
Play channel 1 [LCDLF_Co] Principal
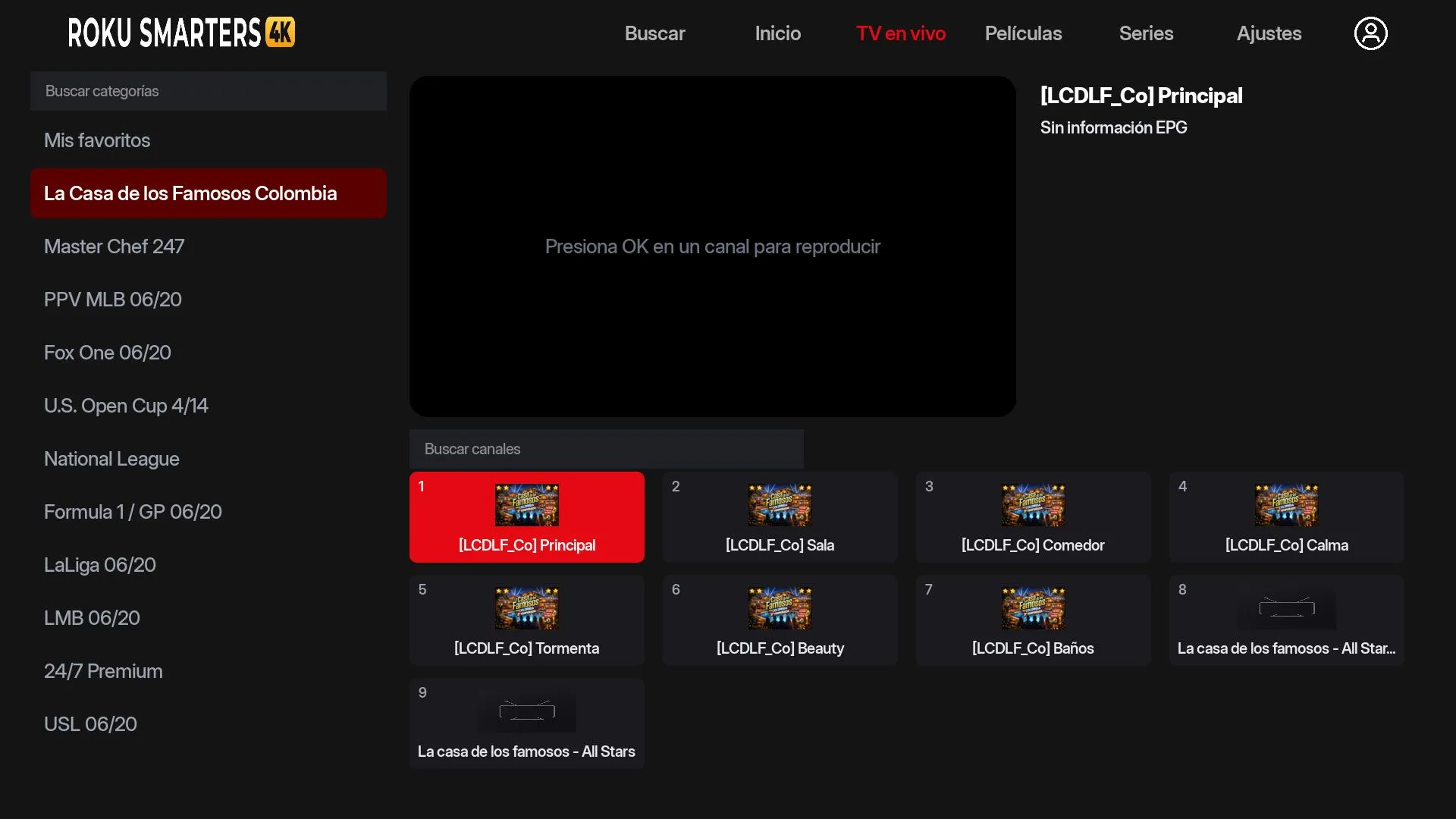coord(527,517)
